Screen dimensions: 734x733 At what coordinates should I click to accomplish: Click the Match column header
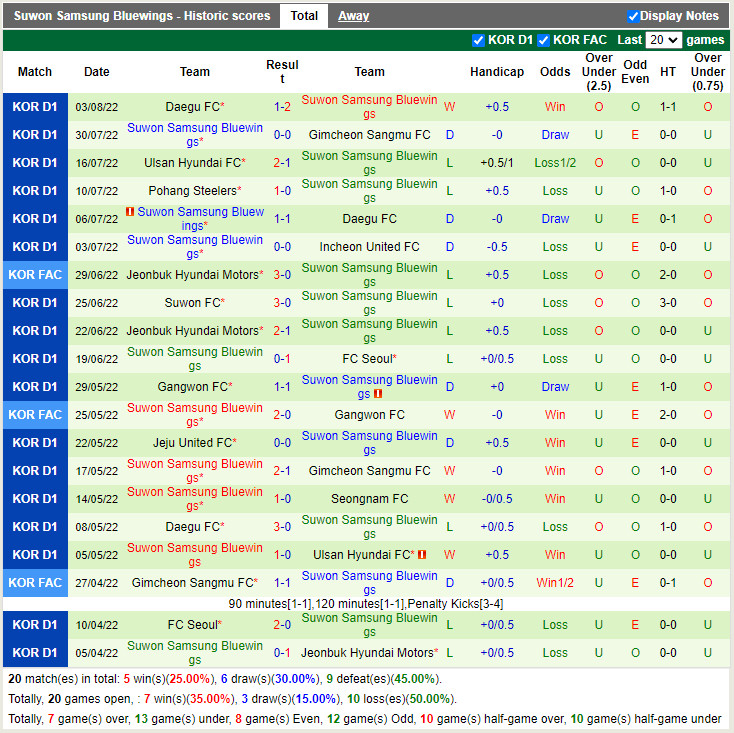coord(35,72)
